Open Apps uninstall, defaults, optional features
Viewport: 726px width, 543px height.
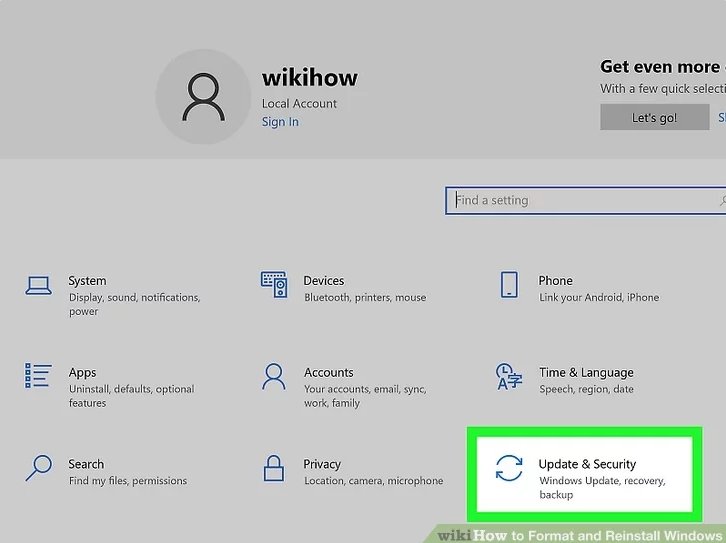click(131, 387)
